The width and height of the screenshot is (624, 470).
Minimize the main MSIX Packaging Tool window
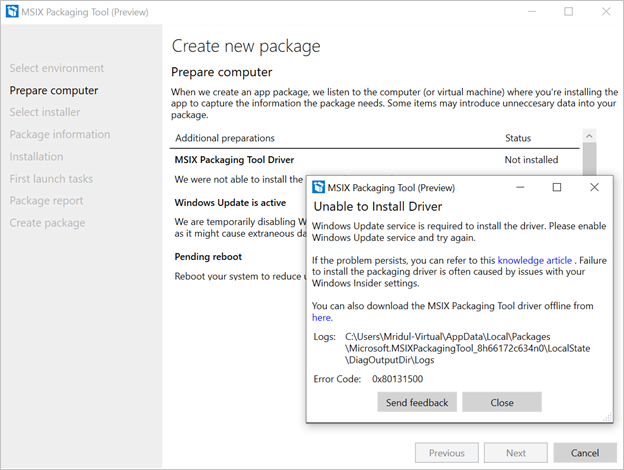coord(531,12)
